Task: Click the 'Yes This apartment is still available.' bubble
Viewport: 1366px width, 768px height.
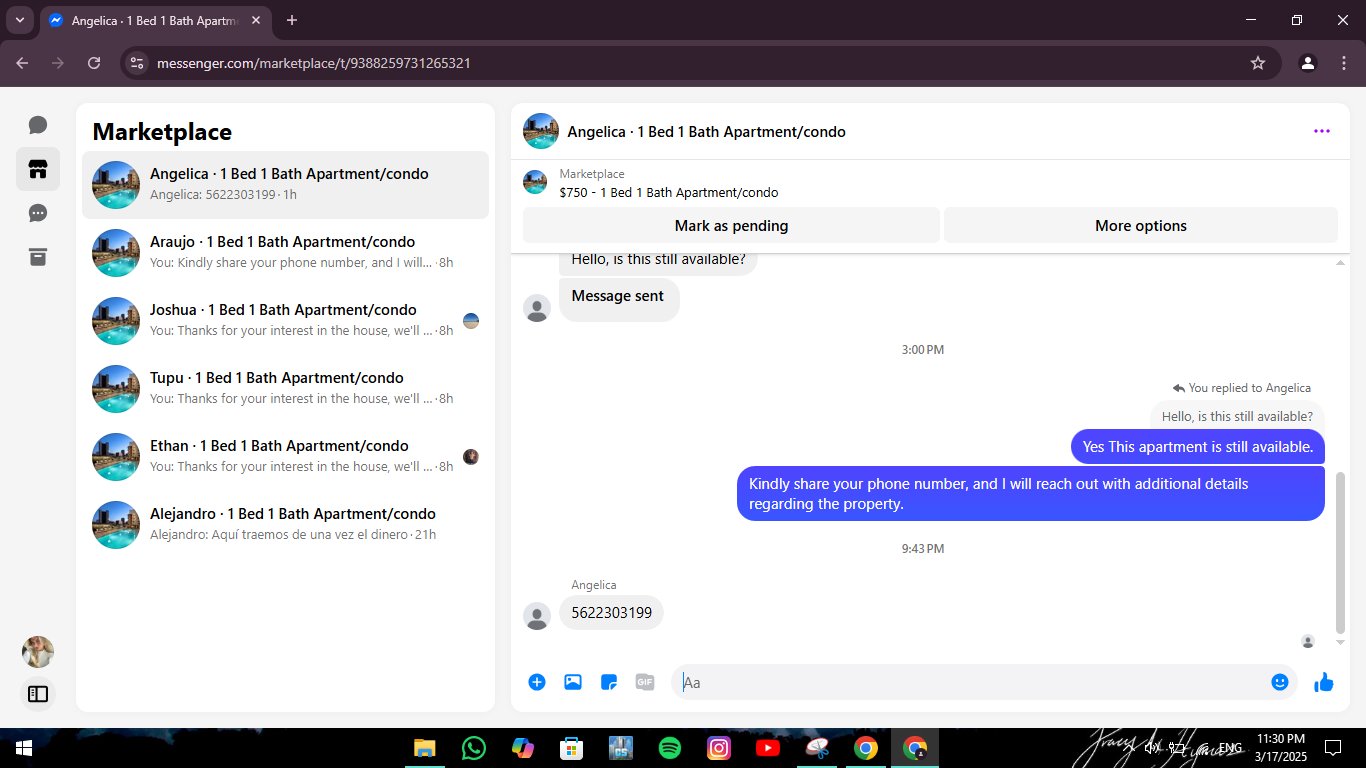Action: [1198, 447]
